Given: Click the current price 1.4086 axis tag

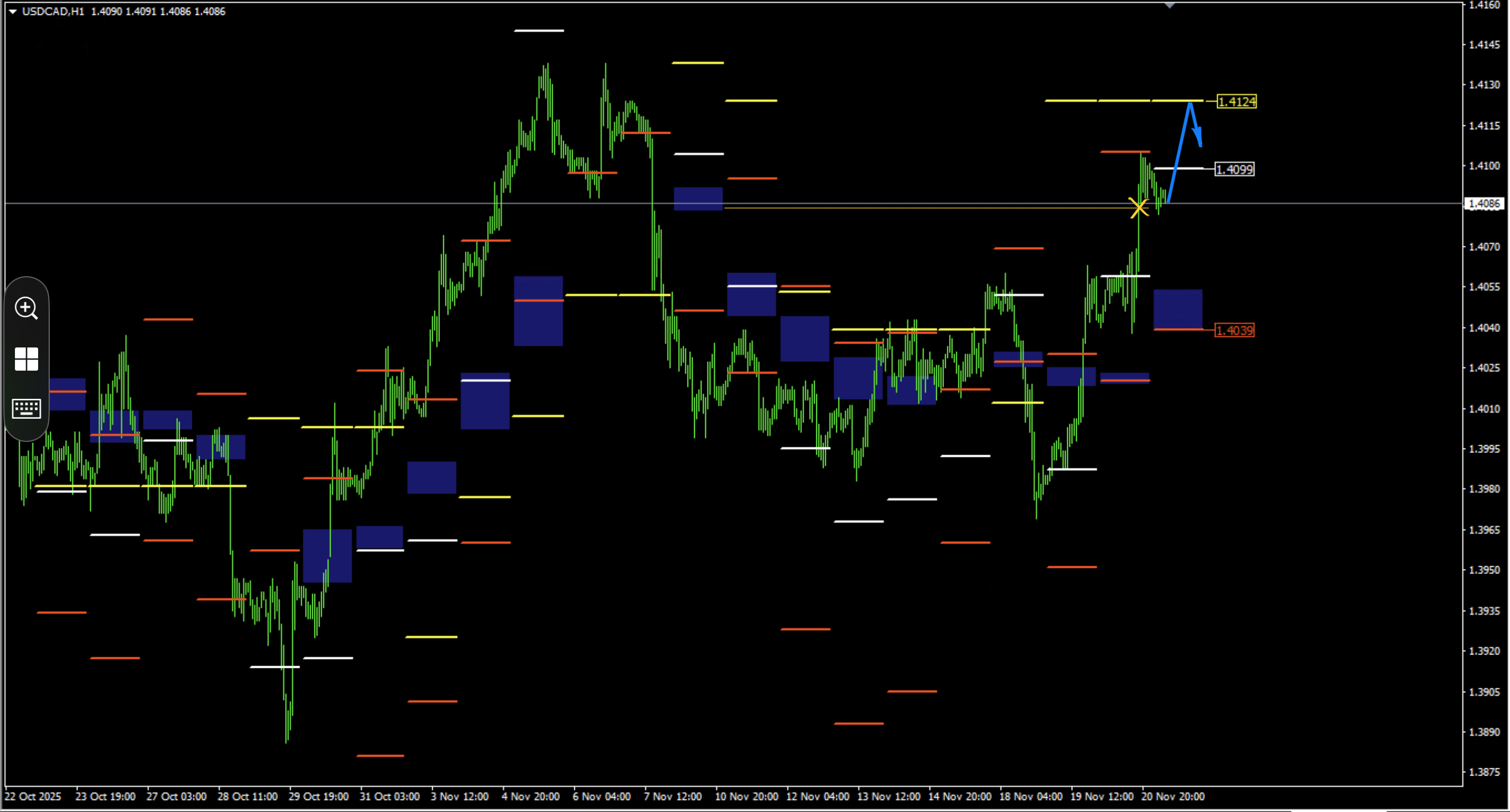Looking at the screenshot, I should pyautogui.click(x=1485, y=203).
